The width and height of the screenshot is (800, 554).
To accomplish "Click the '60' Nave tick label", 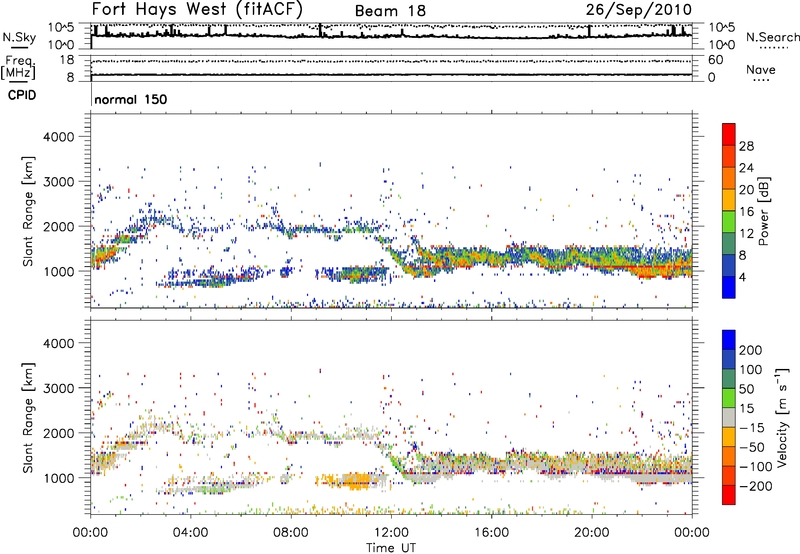I will tap(715, 60).
